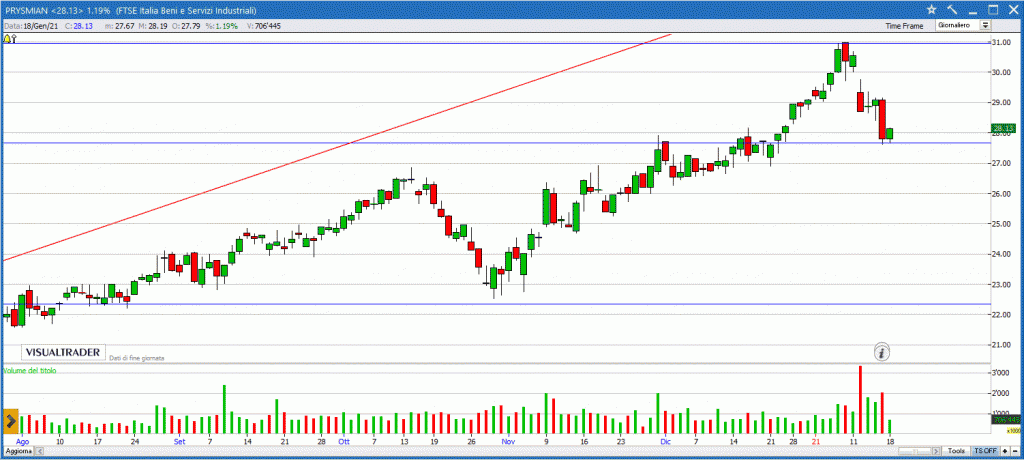Click the Set month label on time axis
1024x460 pixels.
[180, 442]
